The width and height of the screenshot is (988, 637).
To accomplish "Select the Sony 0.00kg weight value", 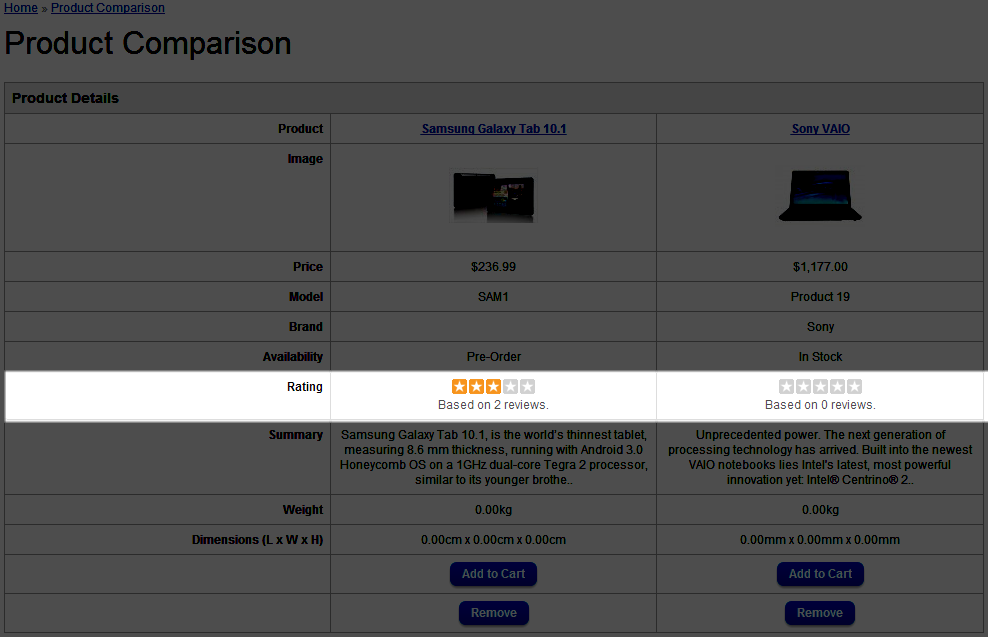I will [820, 510].
